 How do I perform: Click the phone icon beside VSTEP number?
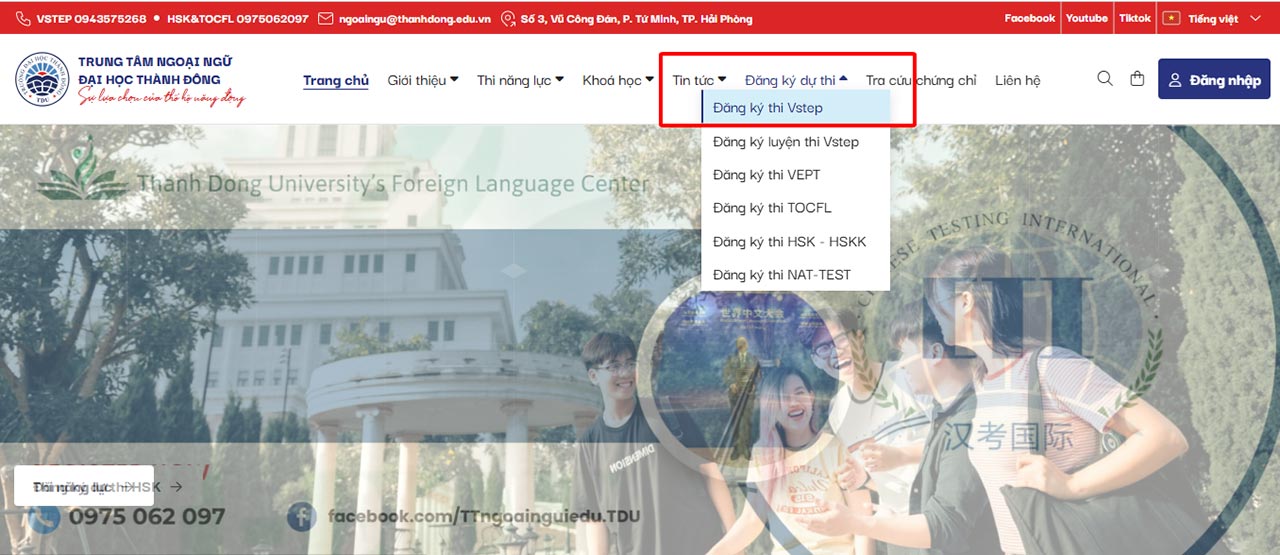click(x=23, y=19)
